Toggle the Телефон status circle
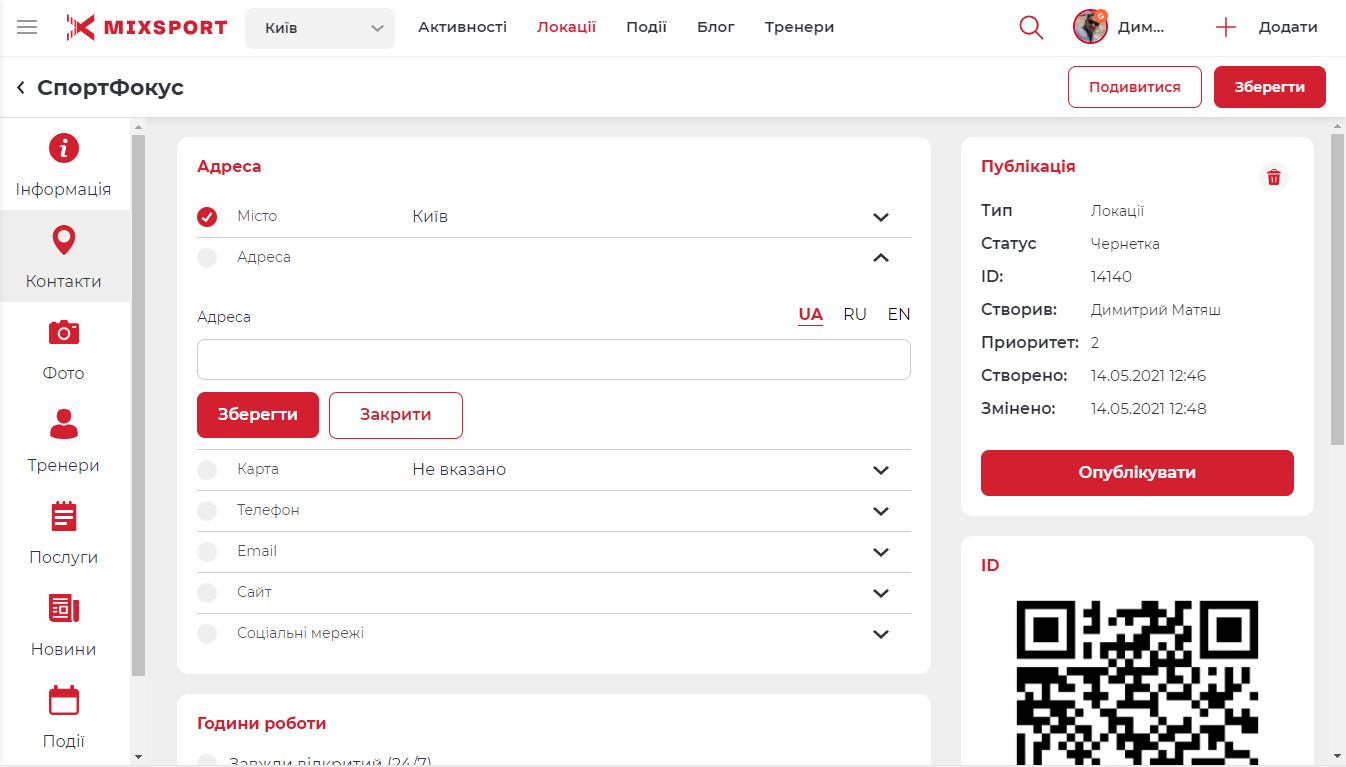This screenshot has width=1346, height=767. pos(207,511)
